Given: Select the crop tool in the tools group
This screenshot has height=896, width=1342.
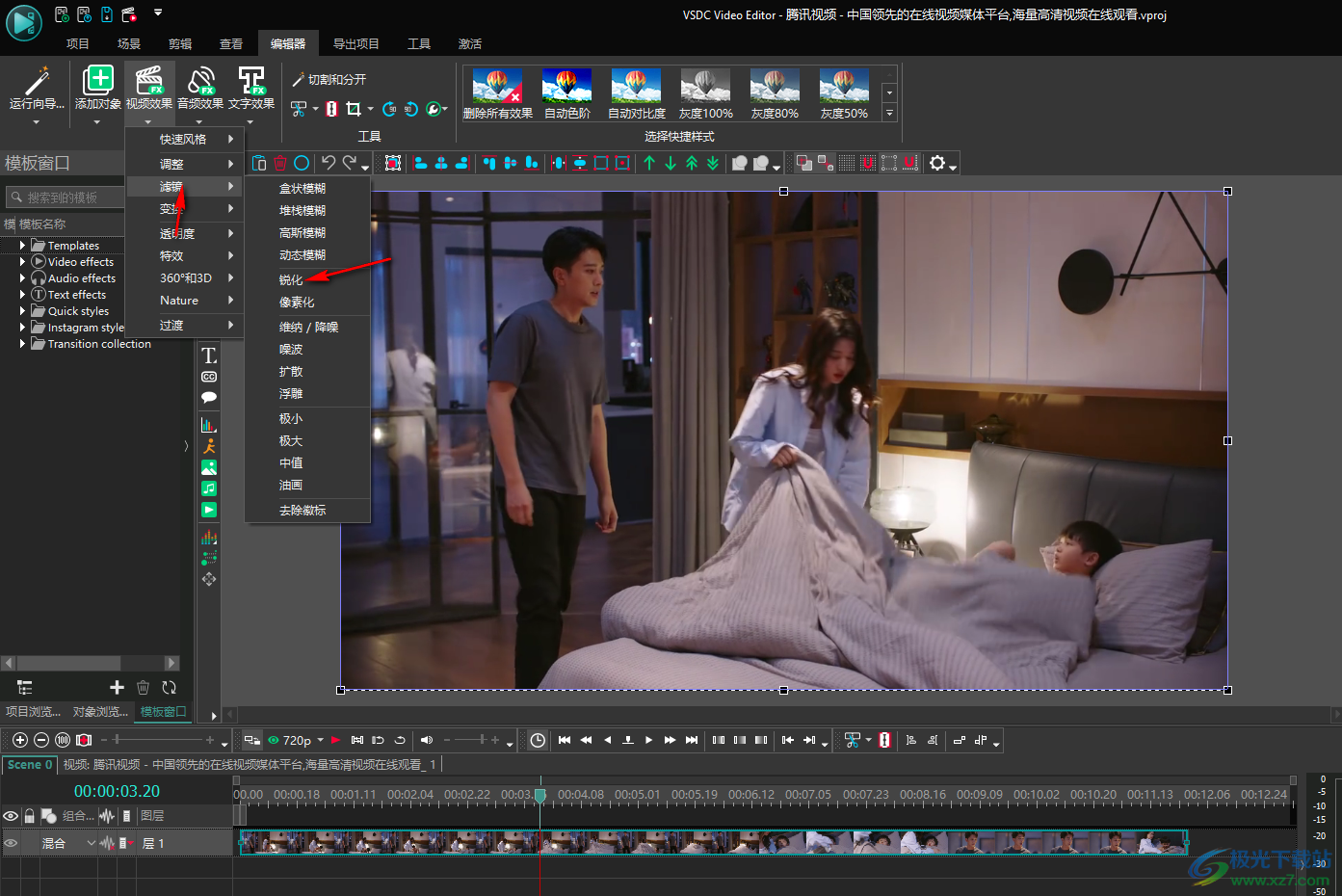Looking at the screenshot, I should click(354, 109).
